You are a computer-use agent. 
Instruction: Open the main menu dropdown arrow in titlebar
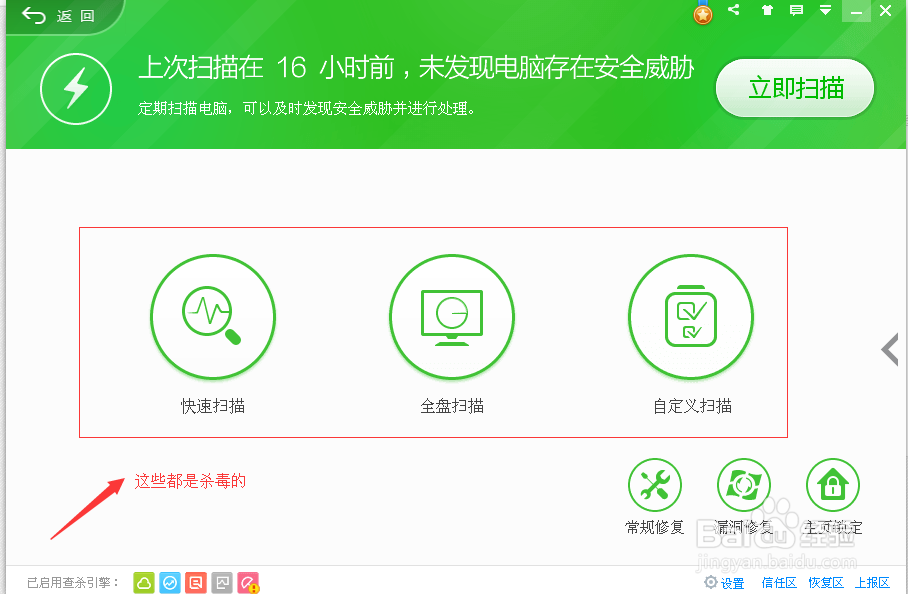point(824,11)
